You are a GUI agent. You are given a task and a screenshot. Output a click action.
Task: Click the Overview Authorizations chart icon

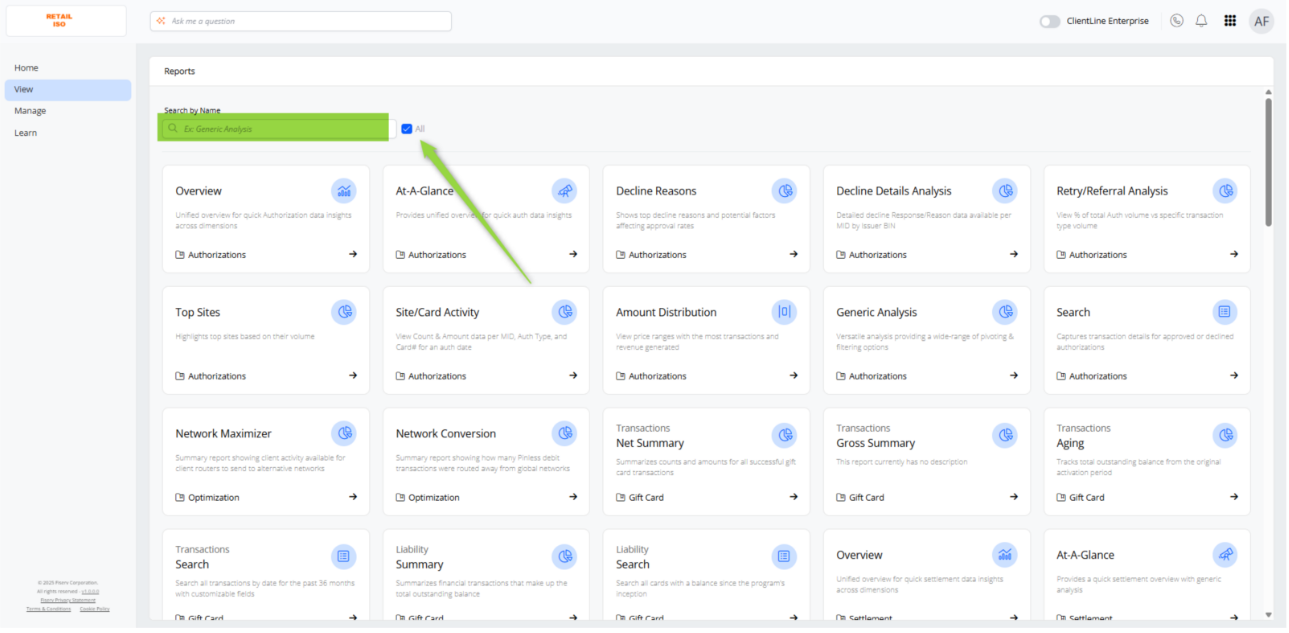[x=344, y=190]
